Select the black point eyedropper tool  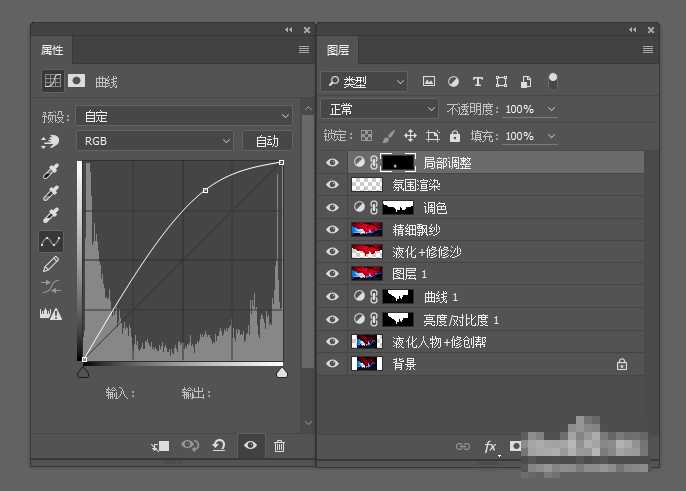[50, 171]
